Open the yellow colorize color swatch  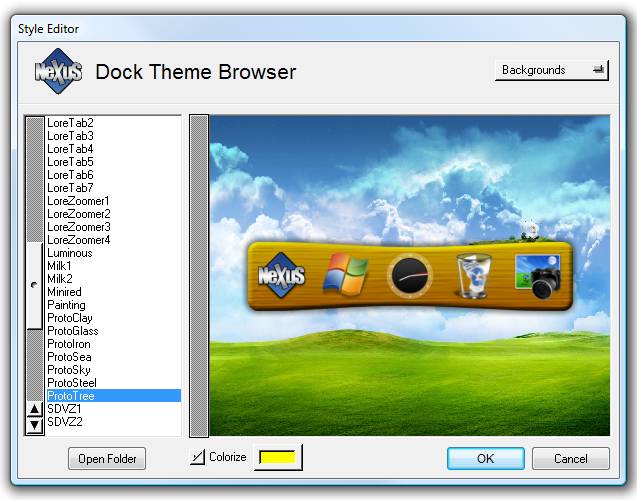click(x=278, y=457)
